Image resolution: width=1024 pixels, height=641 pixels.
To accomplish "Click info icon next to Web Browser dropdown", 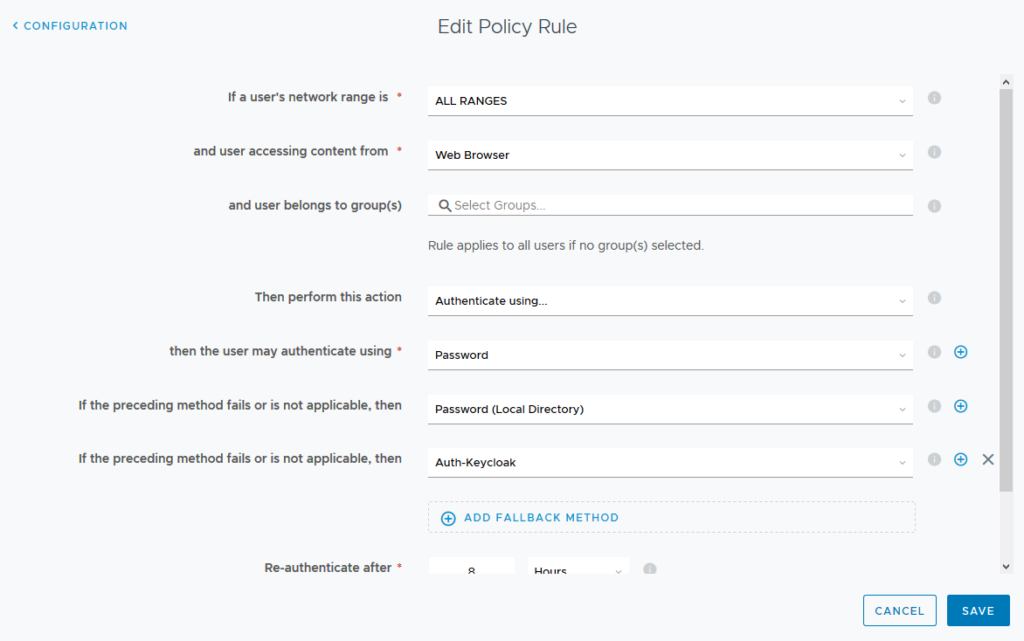I will click(935, 152).
